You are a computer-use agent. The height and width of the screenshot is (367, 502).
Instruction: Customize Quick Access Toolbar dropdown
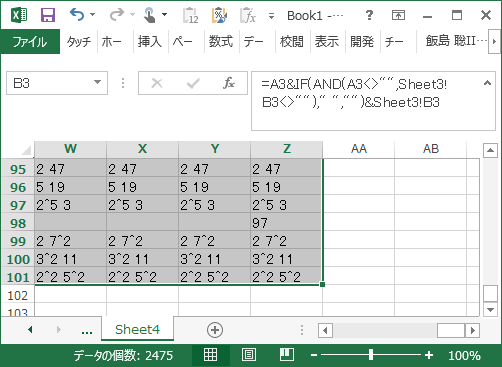[x=271, y=16]
